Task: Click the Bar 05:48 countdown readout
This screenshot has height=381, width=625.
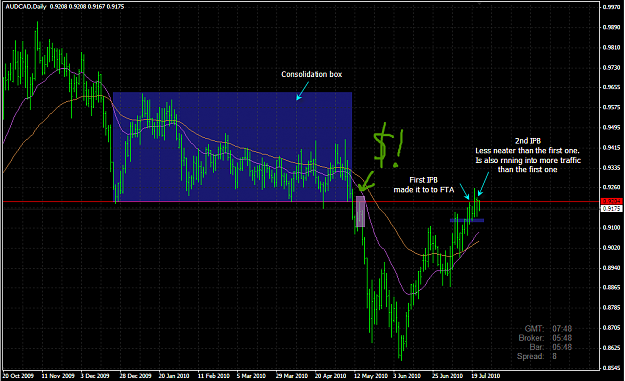Action: [551, 347]
